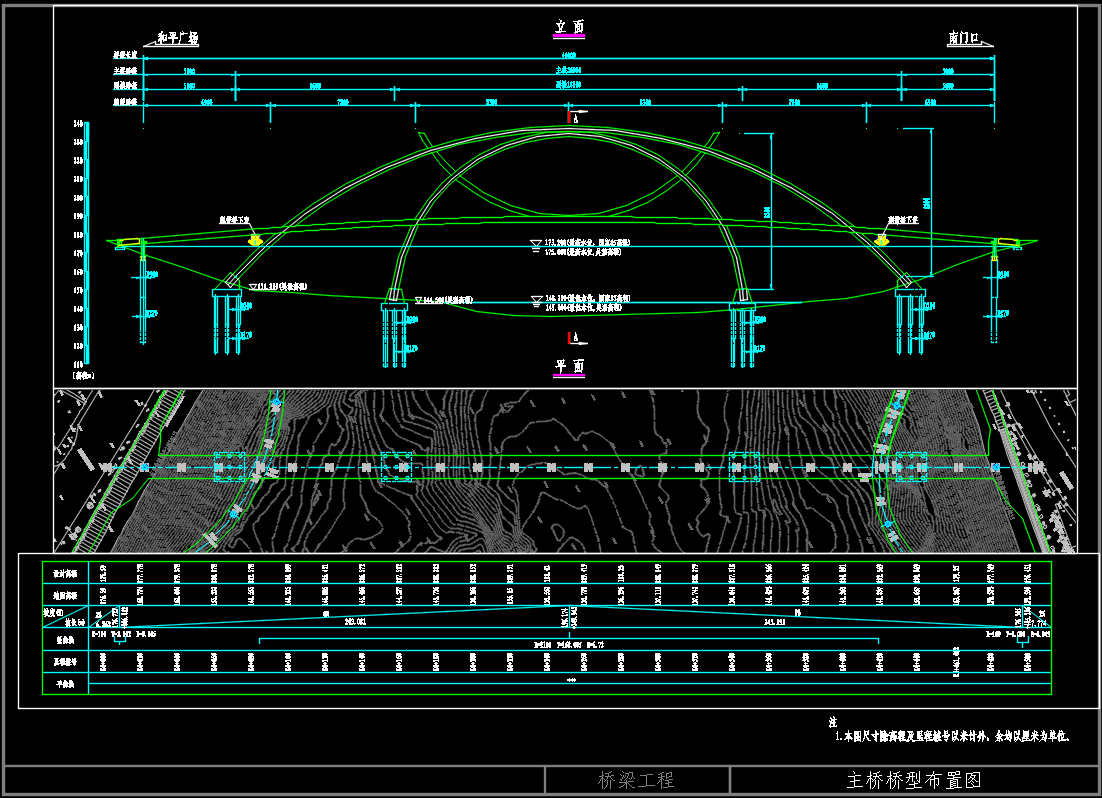Select the crown of the arch rib
The width and height of the screenshot is (1102, 798).
[x=570, y=129]
